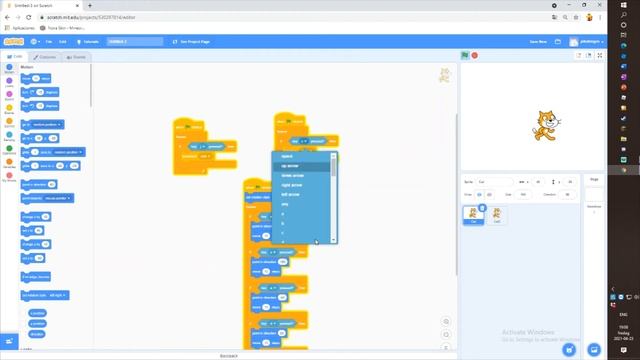Open the language globe menu
This screenshot has height=360, width=640.
click(35, 42)
